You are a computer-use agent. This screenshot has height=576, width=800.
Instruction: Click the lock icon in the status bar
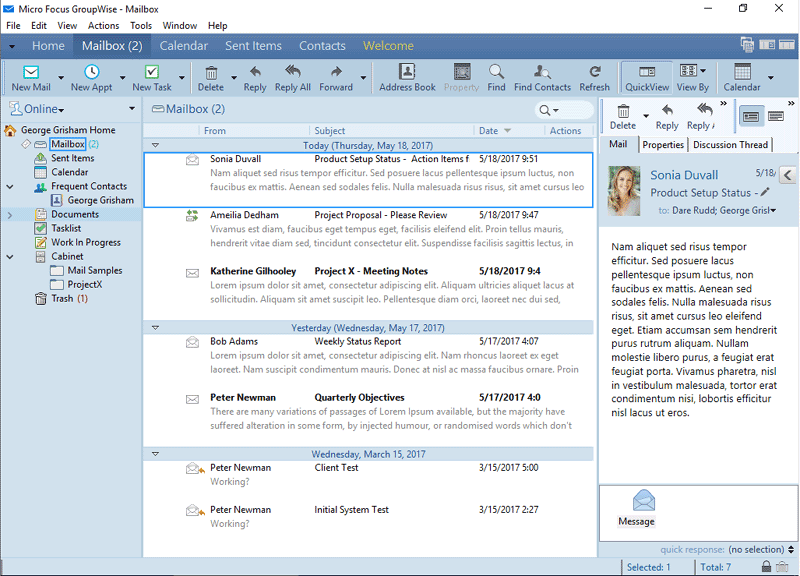[x=766, y=566]
